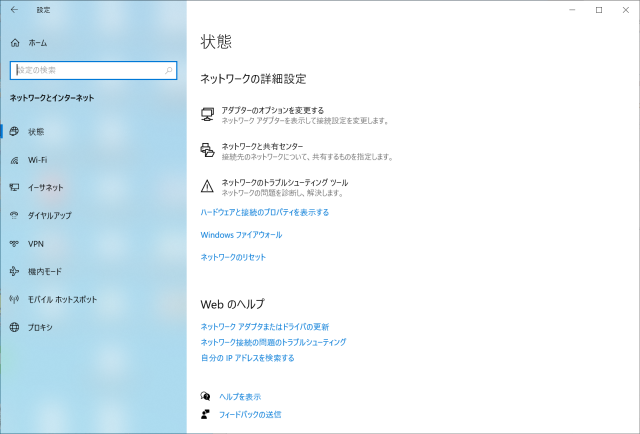Maximize the 設定 window
Image resolution: width=640 pixels, height=434 pixels.
click(599, 10)
